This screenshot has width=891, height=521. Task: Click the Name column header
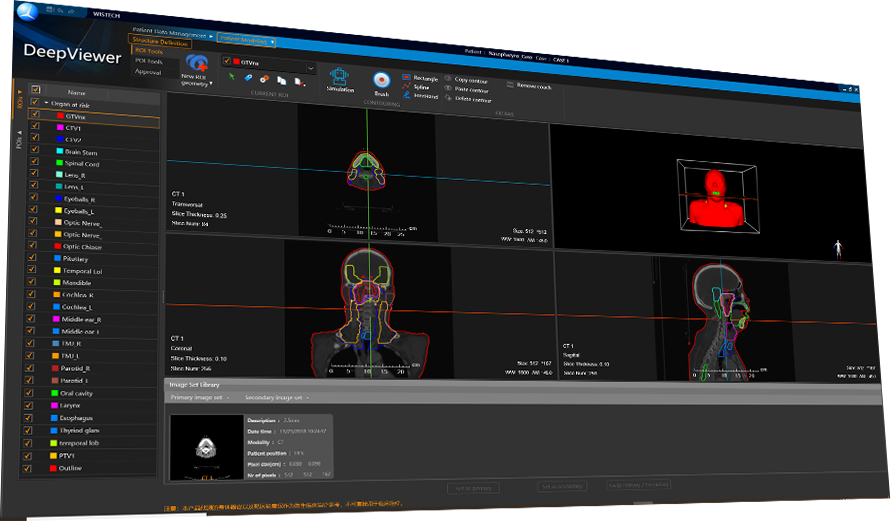77,93
